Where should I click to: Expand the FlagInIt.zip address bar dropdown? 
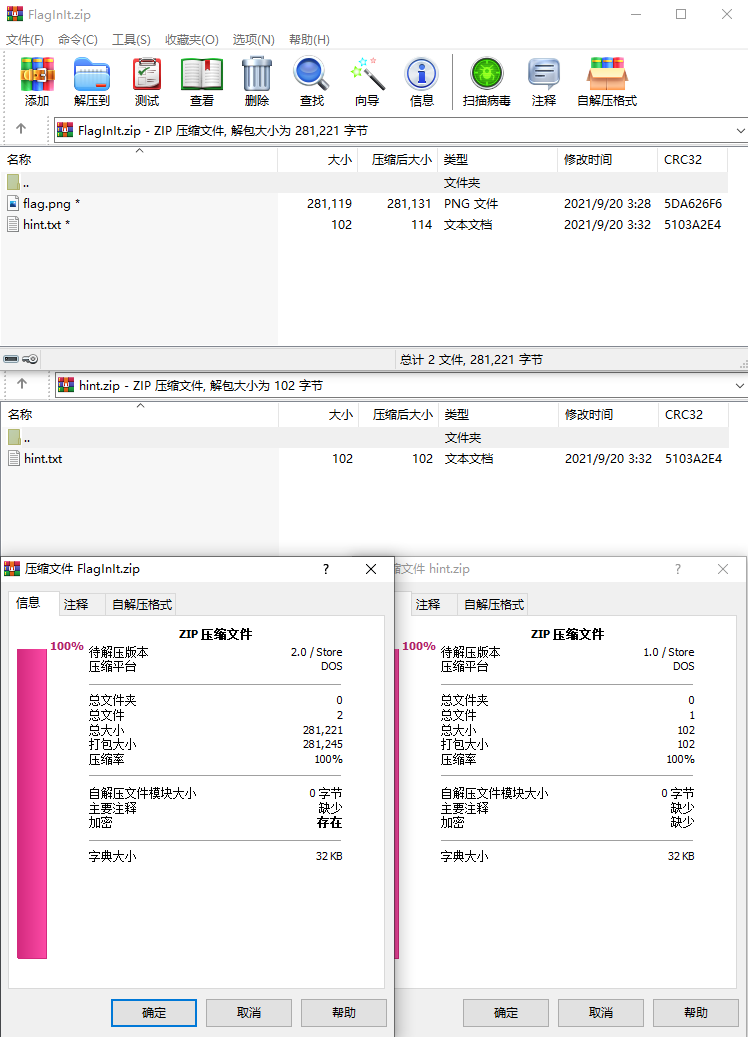tap(740, 130)
